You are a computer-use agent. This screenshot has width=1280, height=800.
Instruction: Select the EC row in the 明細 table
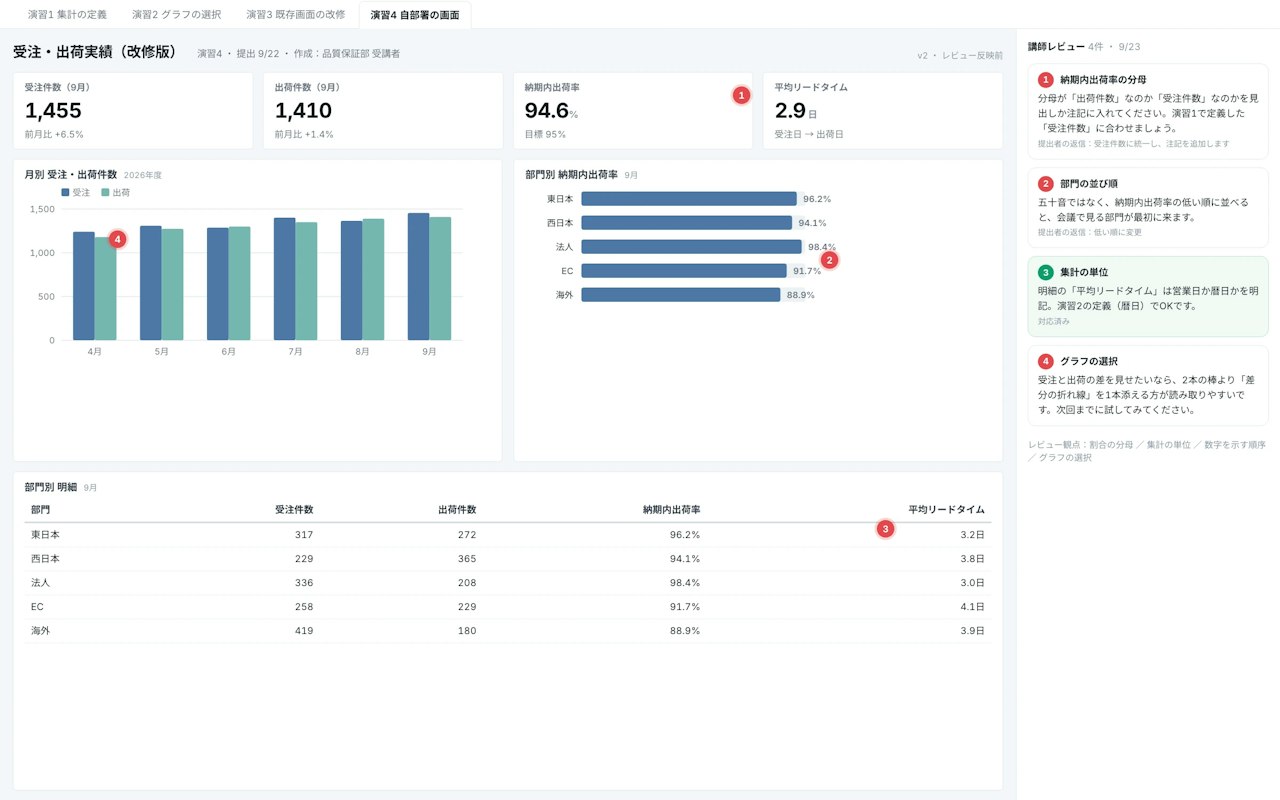508,607
